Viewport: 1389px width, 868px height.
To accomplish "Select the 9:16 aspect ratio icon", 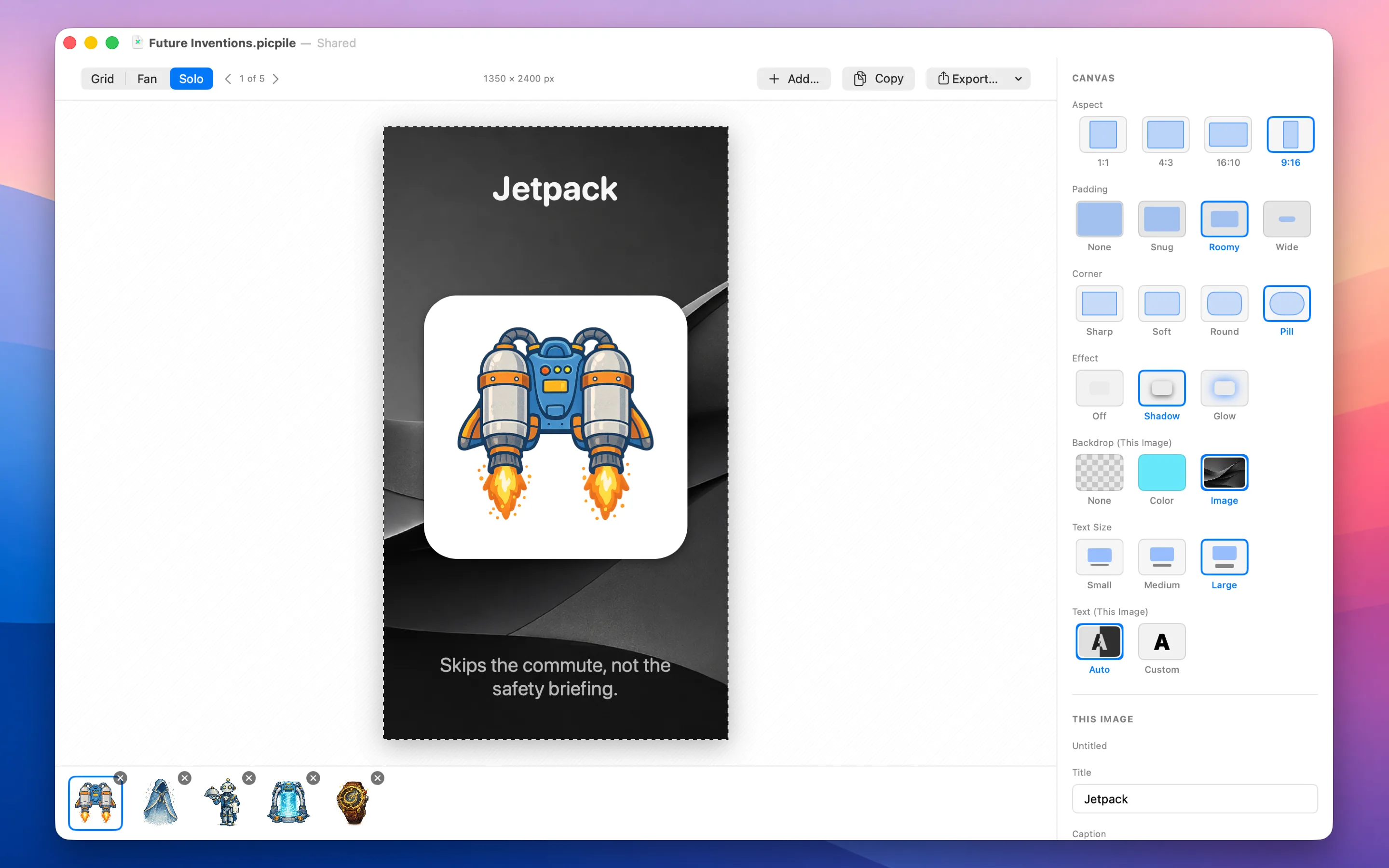I will (x=1290, y=135).
